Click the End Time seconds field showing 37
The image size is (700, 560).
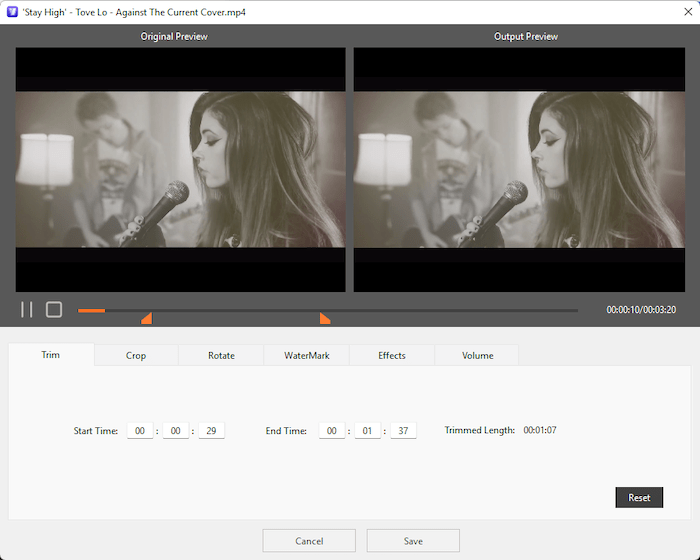point(403,430)
